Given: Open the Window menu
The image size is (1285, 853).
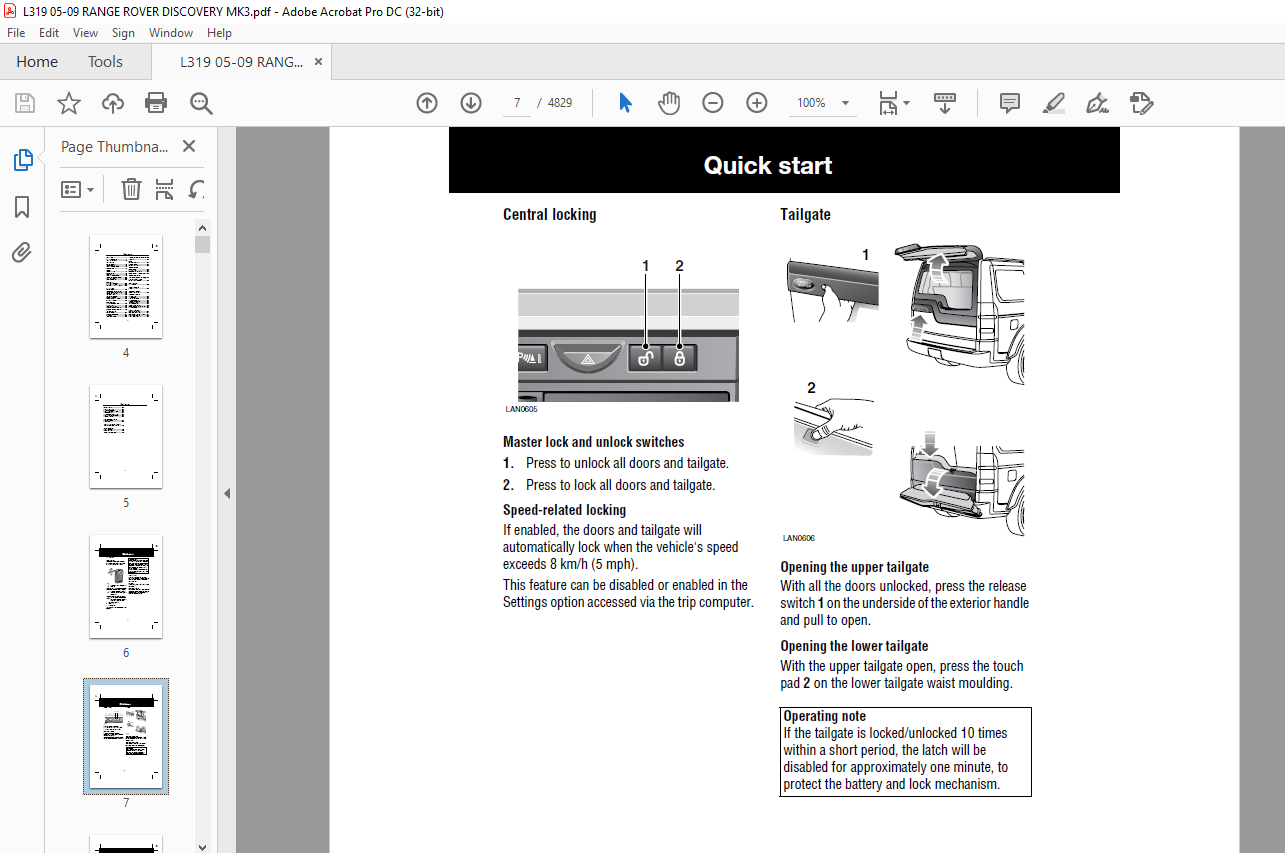Looking at the screenshot, I should pyautogui.click(x=171, y=32).
